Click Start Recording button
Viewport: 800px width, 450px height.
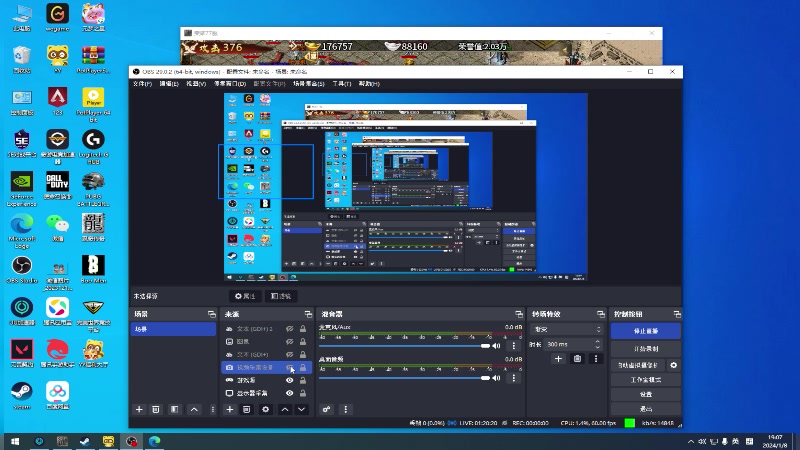645,349
